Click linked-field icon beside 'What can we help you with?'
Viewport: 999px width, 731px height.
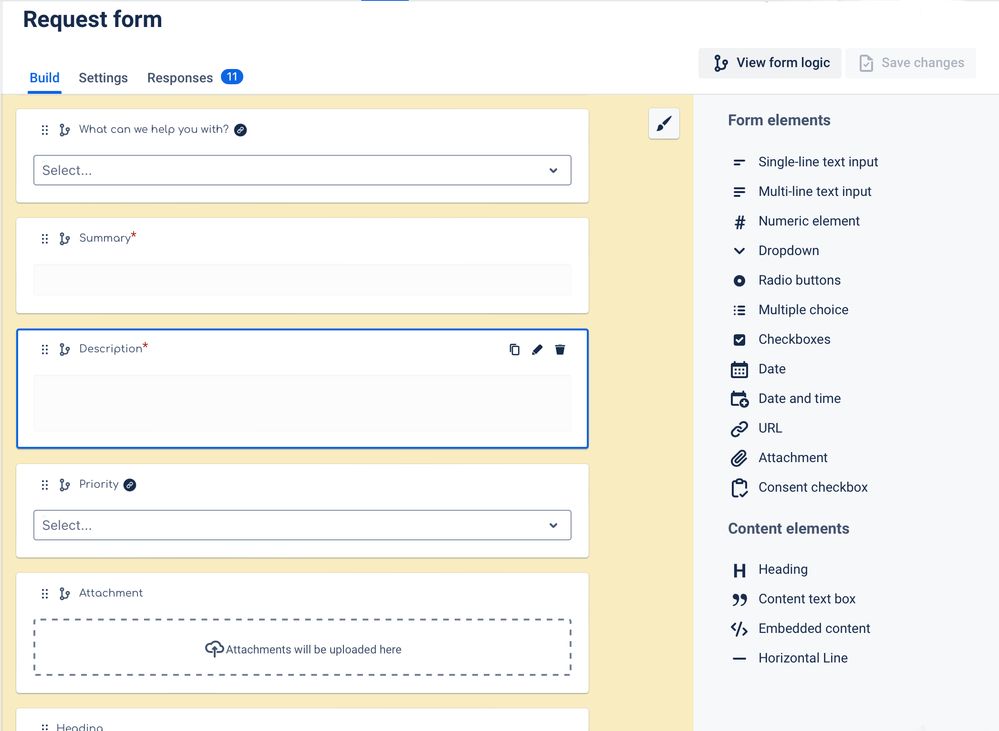[240, 130]
